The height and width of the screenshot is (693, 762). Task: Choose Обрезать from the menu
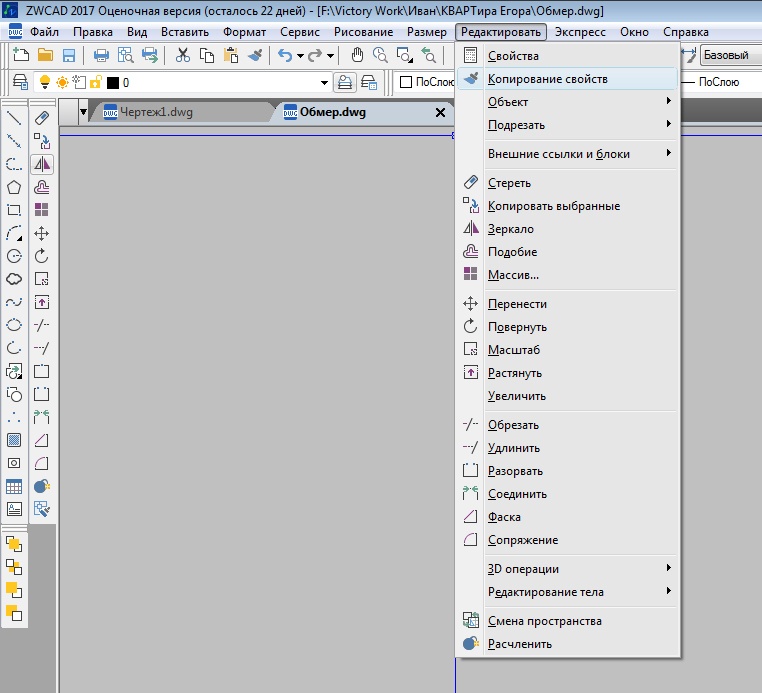[567, 425]
